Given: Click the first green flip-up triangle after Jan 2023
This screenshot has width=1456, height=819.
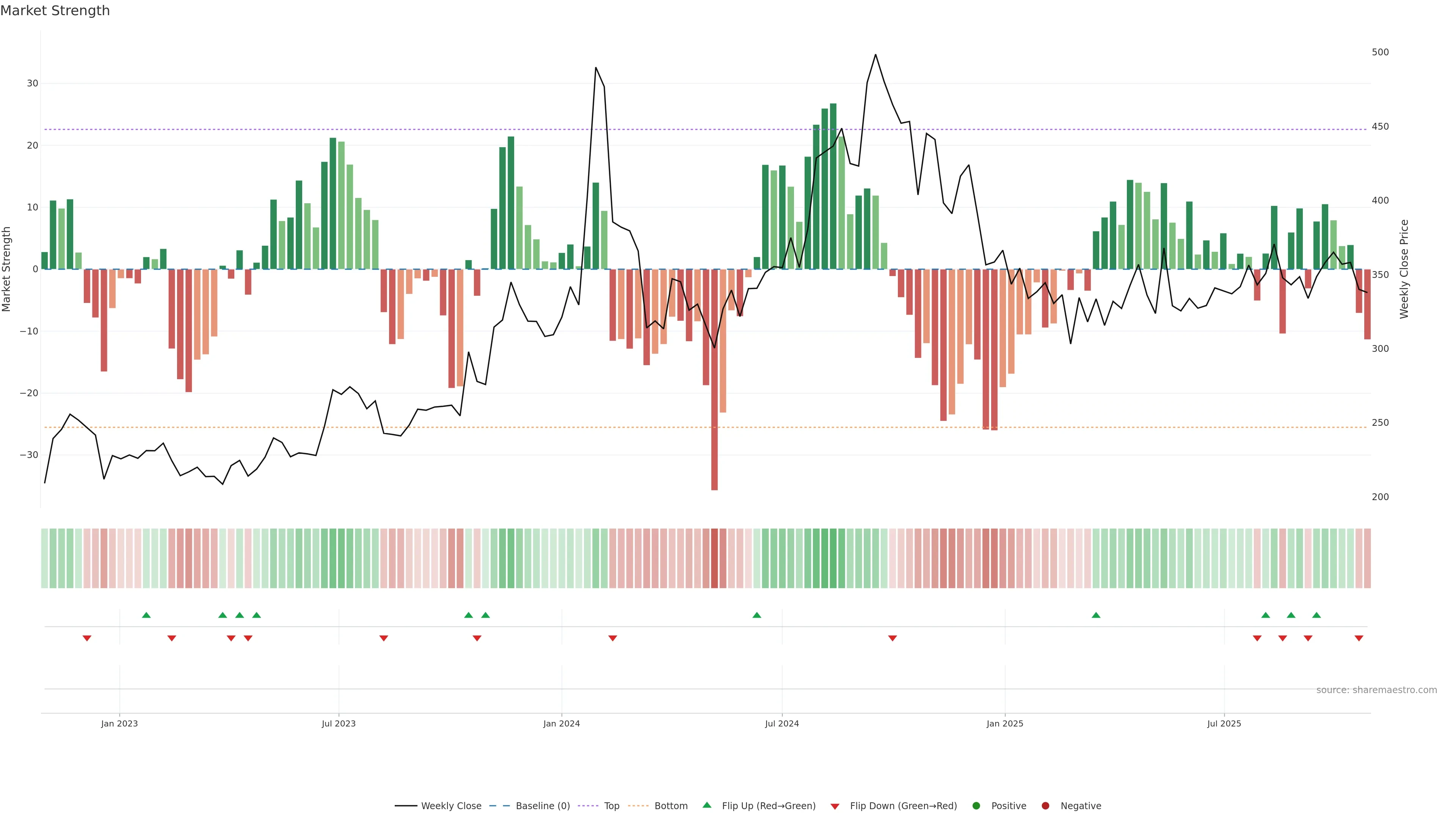Looking at the screenshot, I should pyautogui.click(x=146, y=615).
